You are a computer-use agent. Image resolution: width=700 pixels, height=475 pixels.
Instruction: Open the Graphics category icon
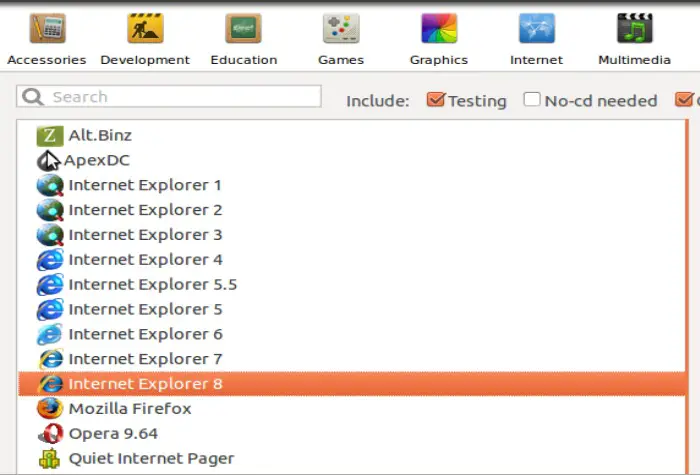(439, 28)
